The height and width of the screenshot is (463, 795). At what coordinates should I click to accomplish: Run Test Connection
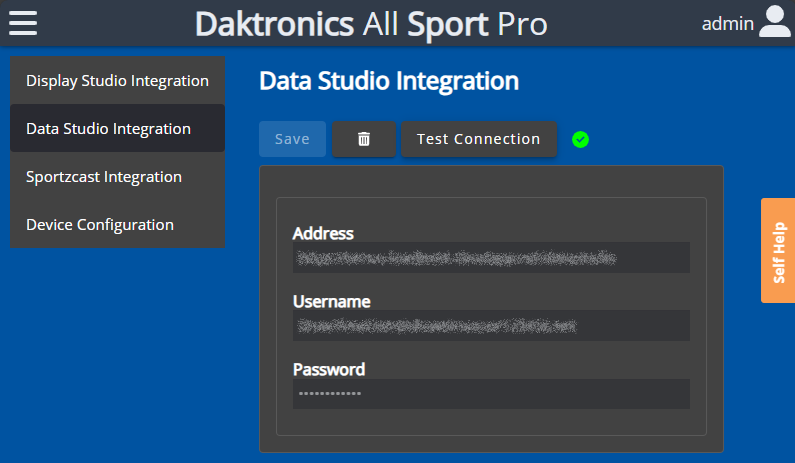coord(478,140)
